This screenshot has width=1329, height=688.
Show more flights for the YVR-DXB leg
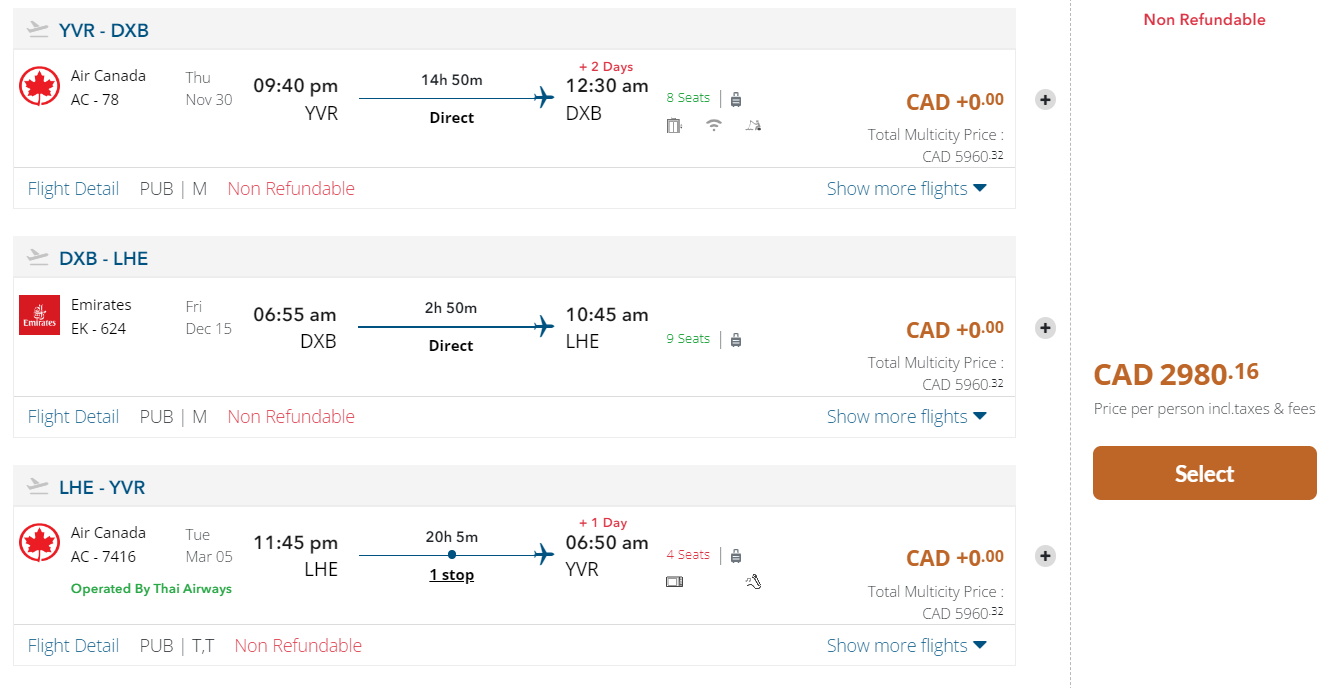point(906,189)
